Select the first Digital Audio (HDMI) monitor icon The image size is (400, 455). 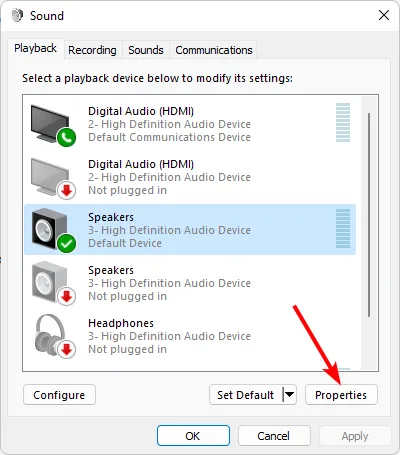coord(53,125)
